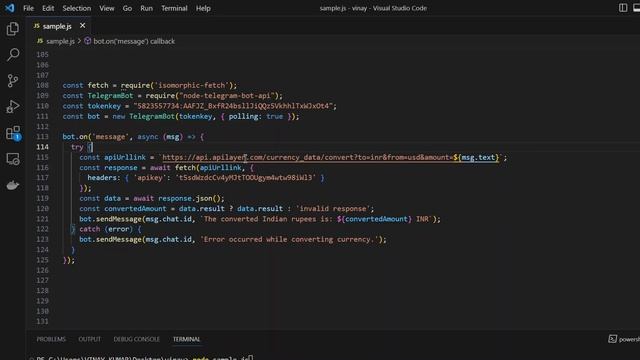
Task: Open the Edit menu
Action: 48,8
